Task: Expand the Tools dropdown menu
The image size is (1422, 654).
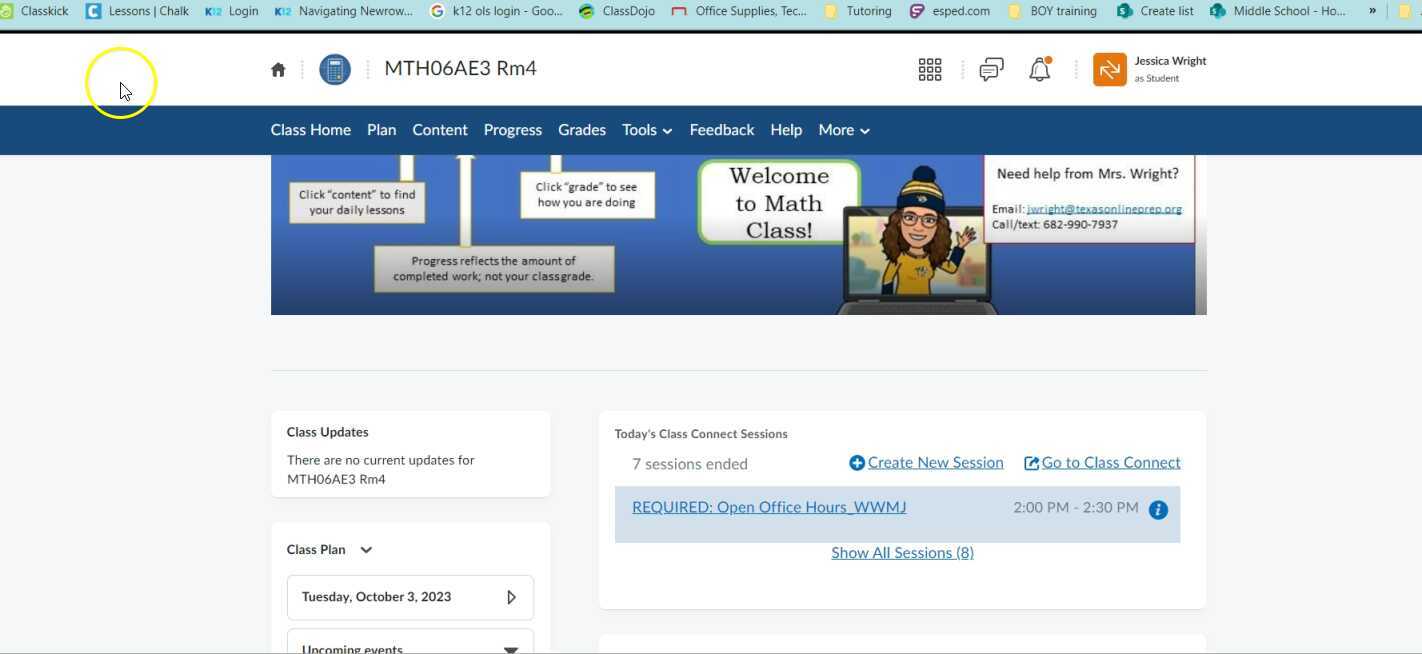Action: 646,130
